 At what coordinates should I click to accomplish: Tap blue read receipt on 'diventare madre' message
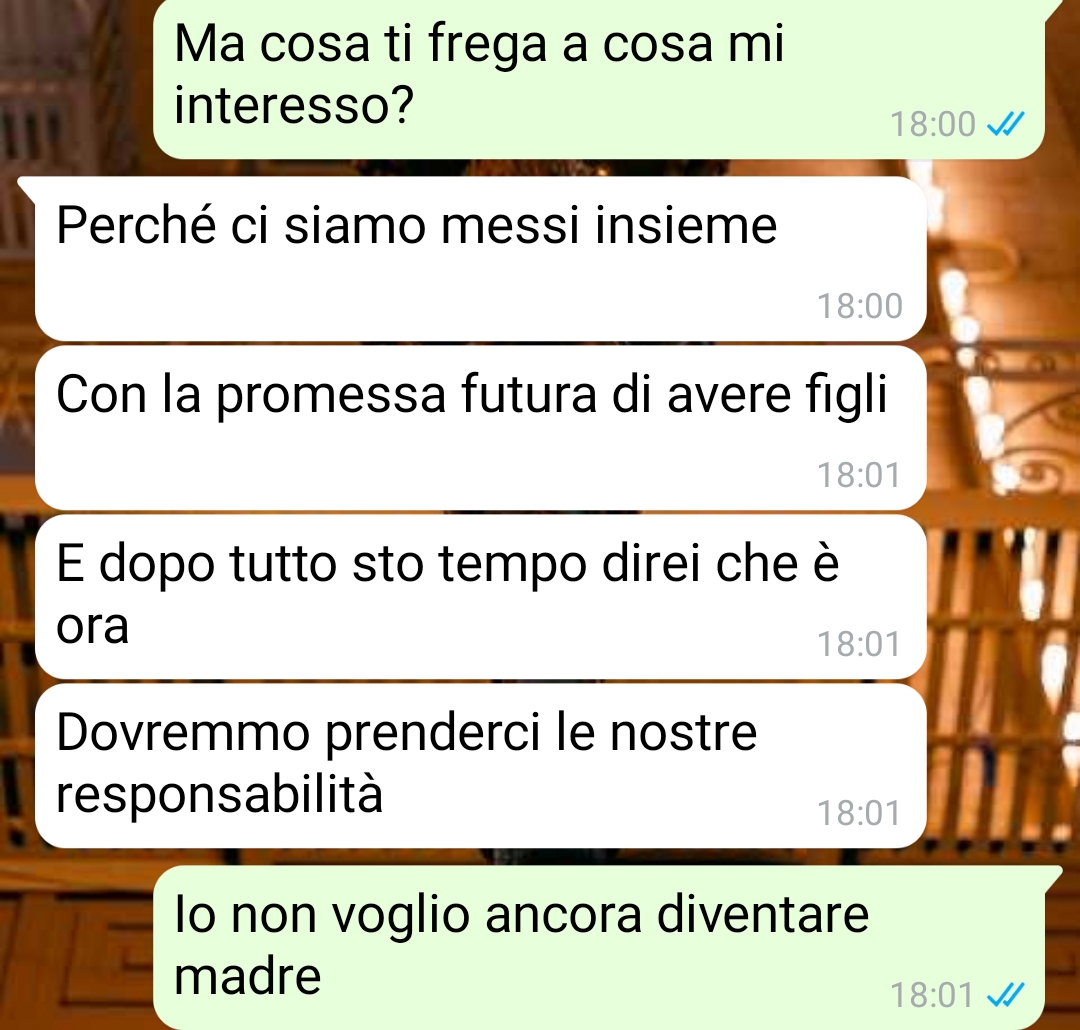pos(1006,995)
